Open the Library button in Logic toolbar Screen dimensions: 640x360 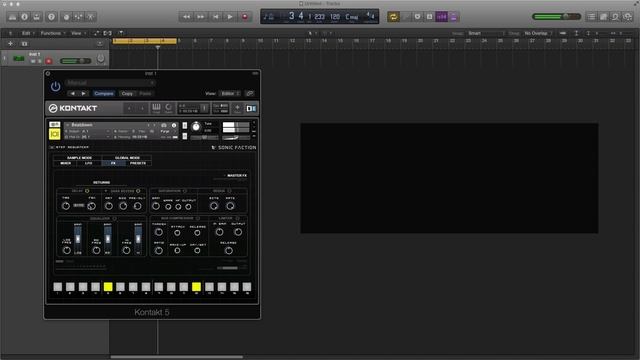[12, 17]
